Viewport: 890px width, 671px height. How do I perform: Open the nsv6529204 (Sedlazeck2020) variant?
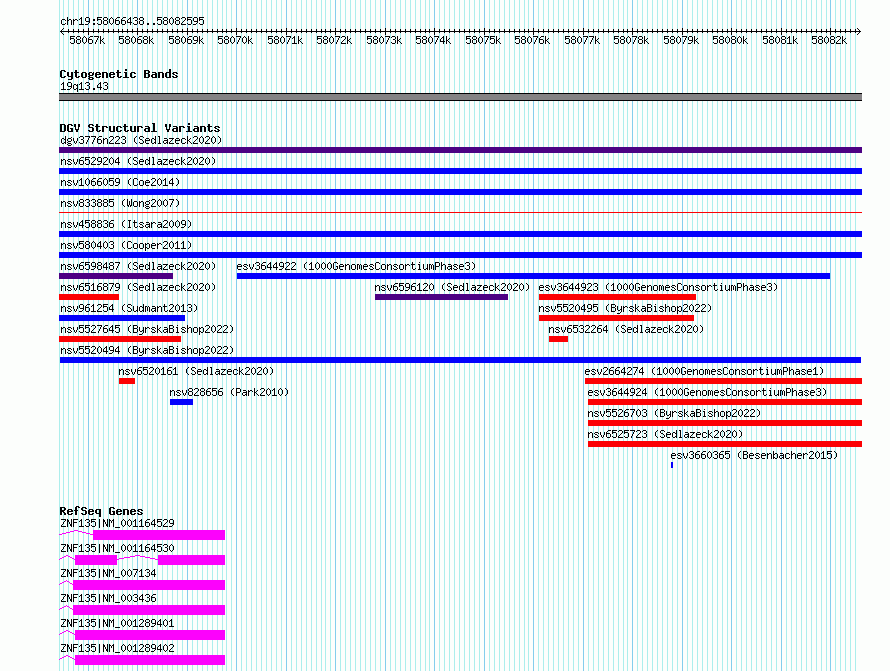138,161
